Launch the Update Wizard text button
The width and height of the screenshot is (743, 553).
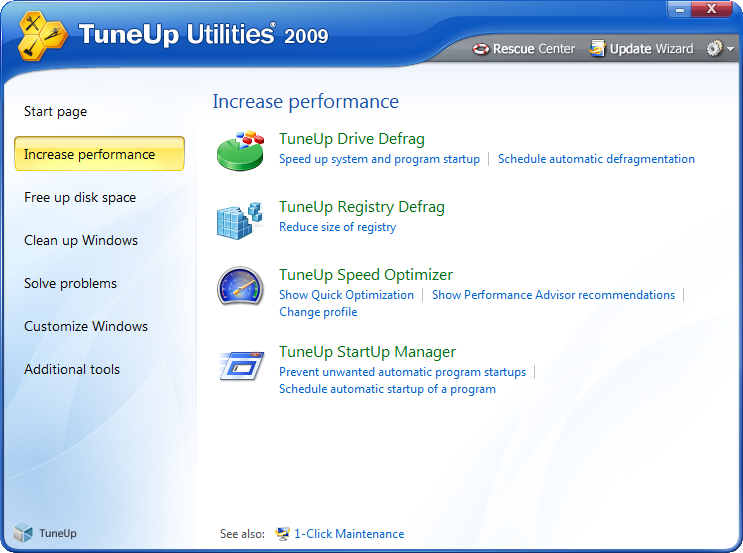tap(651, 49)
